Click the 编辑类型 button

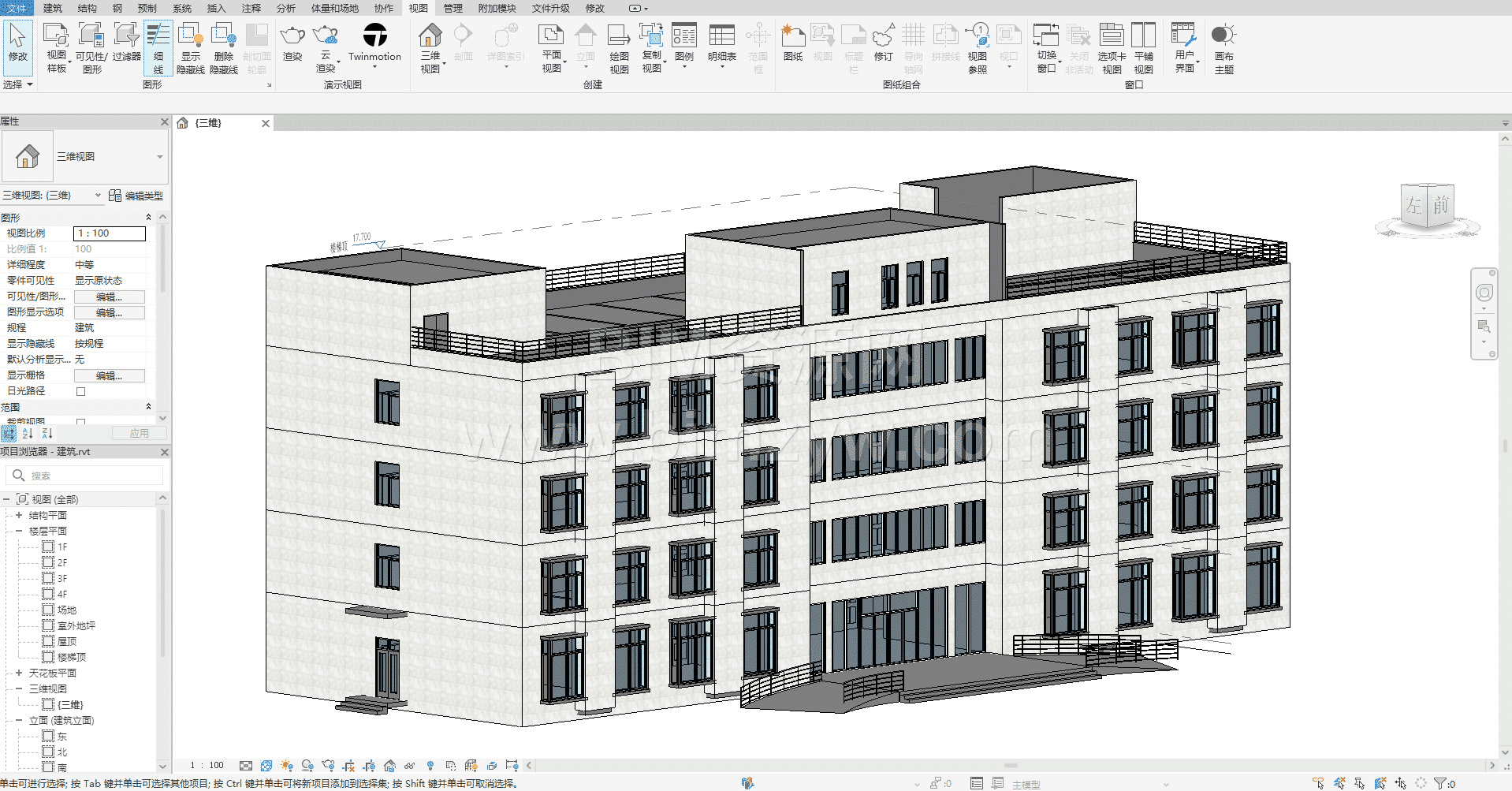click(136, 196)
